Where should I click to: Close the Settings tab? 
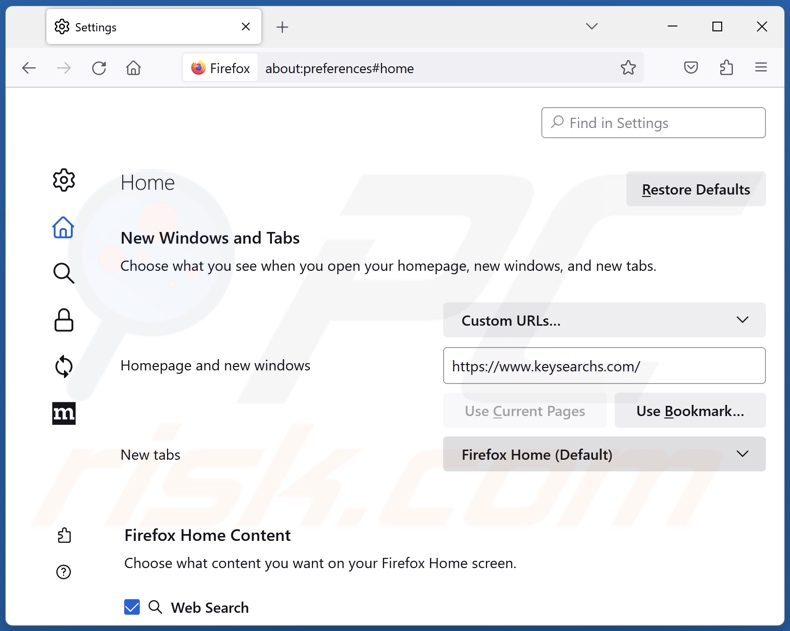pyautogui.click(x=245, y=27)
